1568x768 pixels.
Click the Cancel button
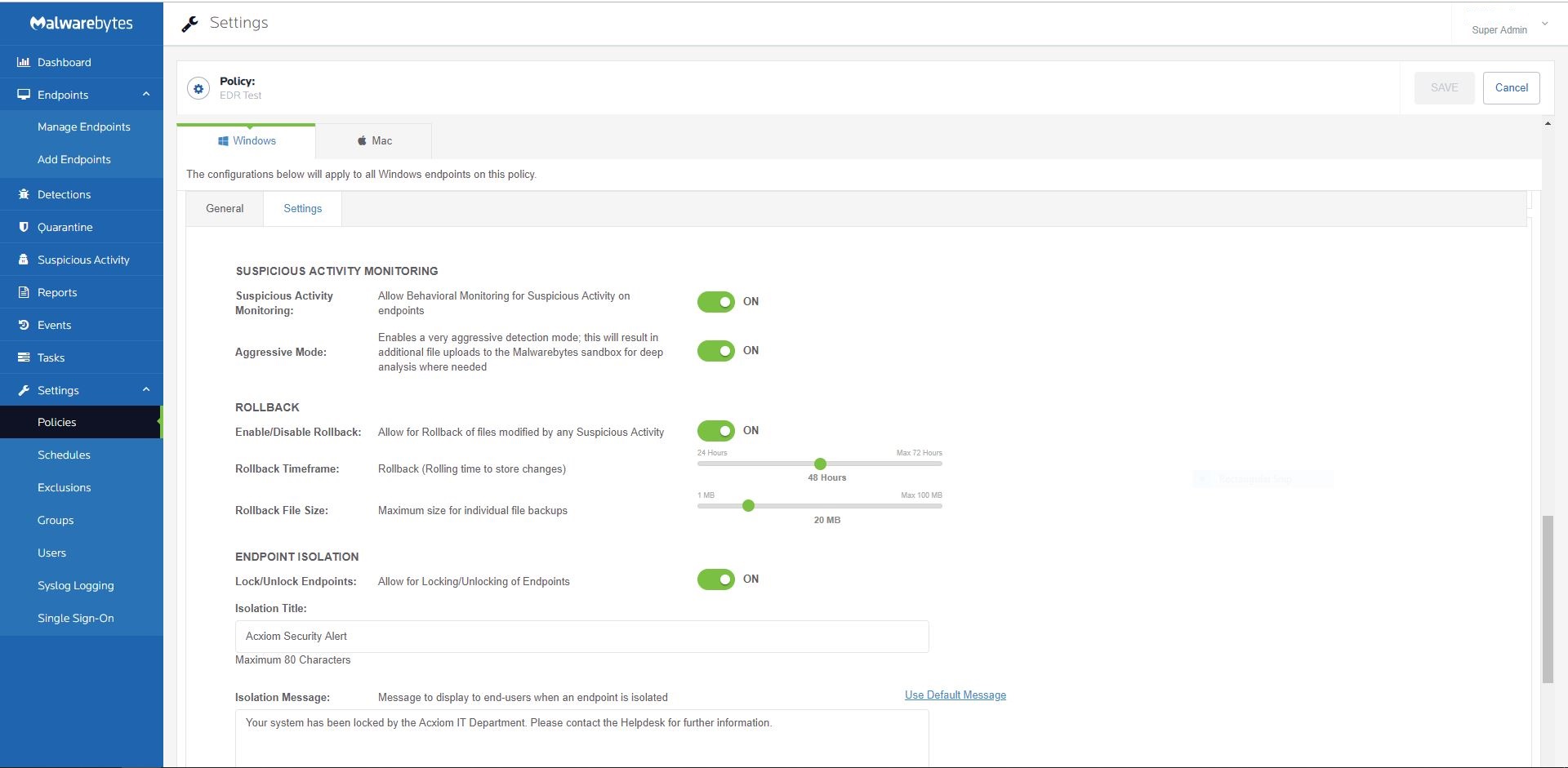tap(1511, 88)
